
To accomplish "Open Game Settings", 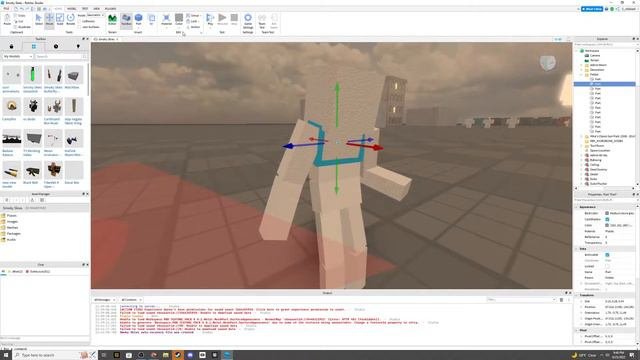I will click(248, 20).
